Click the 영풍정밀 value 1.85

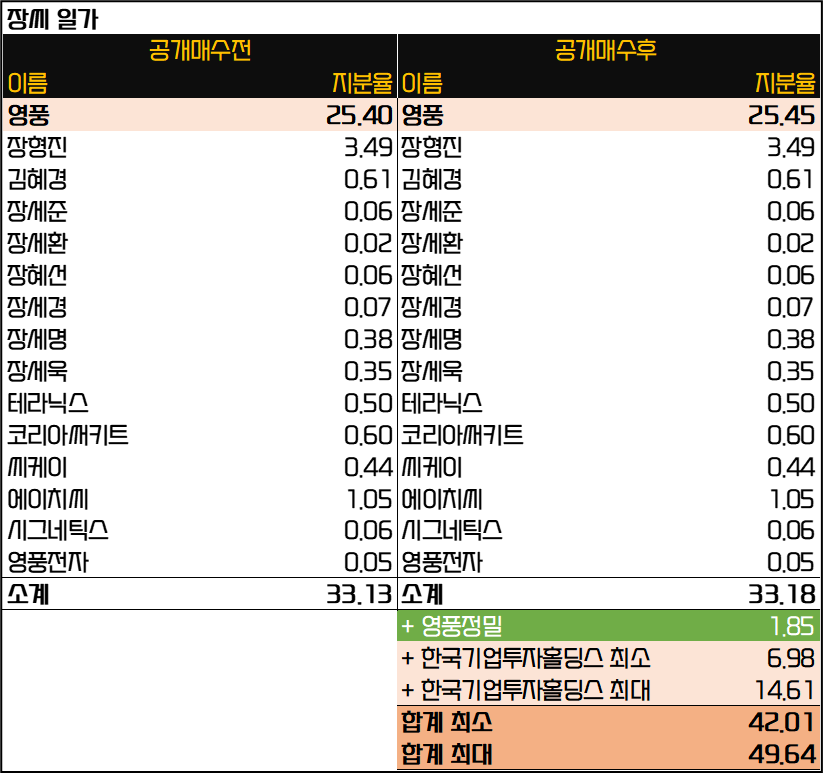(x=792, y=626)
